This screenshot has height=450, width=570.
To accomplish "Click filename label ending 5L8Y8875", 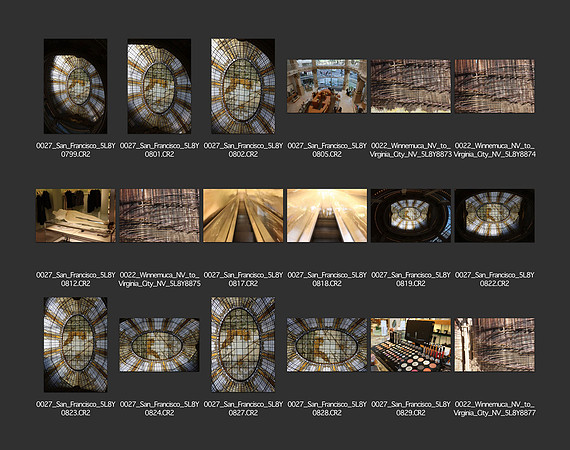I will pos(159,279).
